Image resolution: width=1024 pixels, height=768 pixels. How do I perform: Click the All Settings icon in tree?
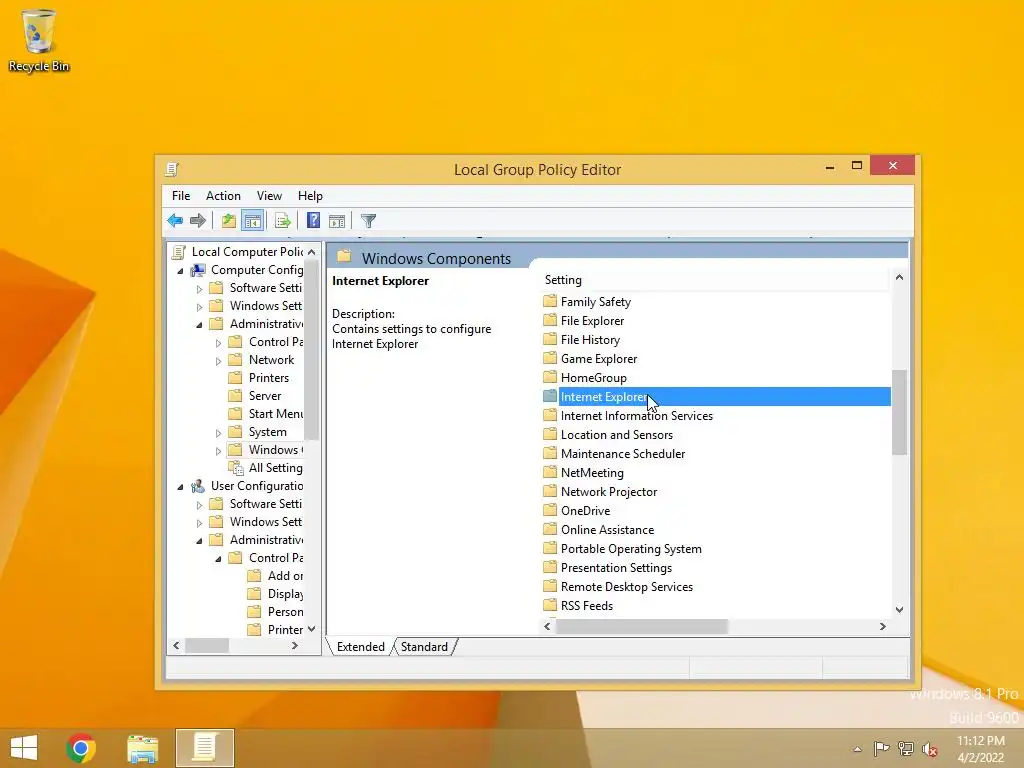tap(236, 468)
